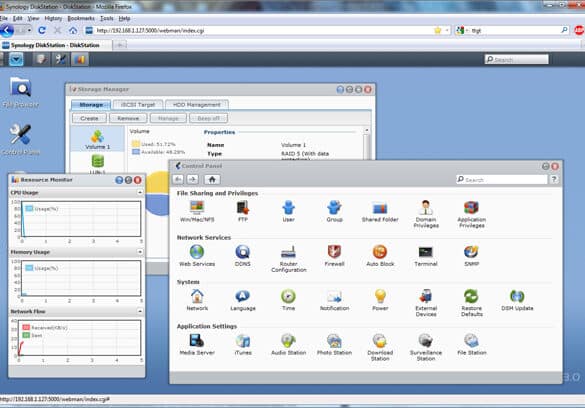Click the Manage button in Storage Manager

[x=168, y=118]
